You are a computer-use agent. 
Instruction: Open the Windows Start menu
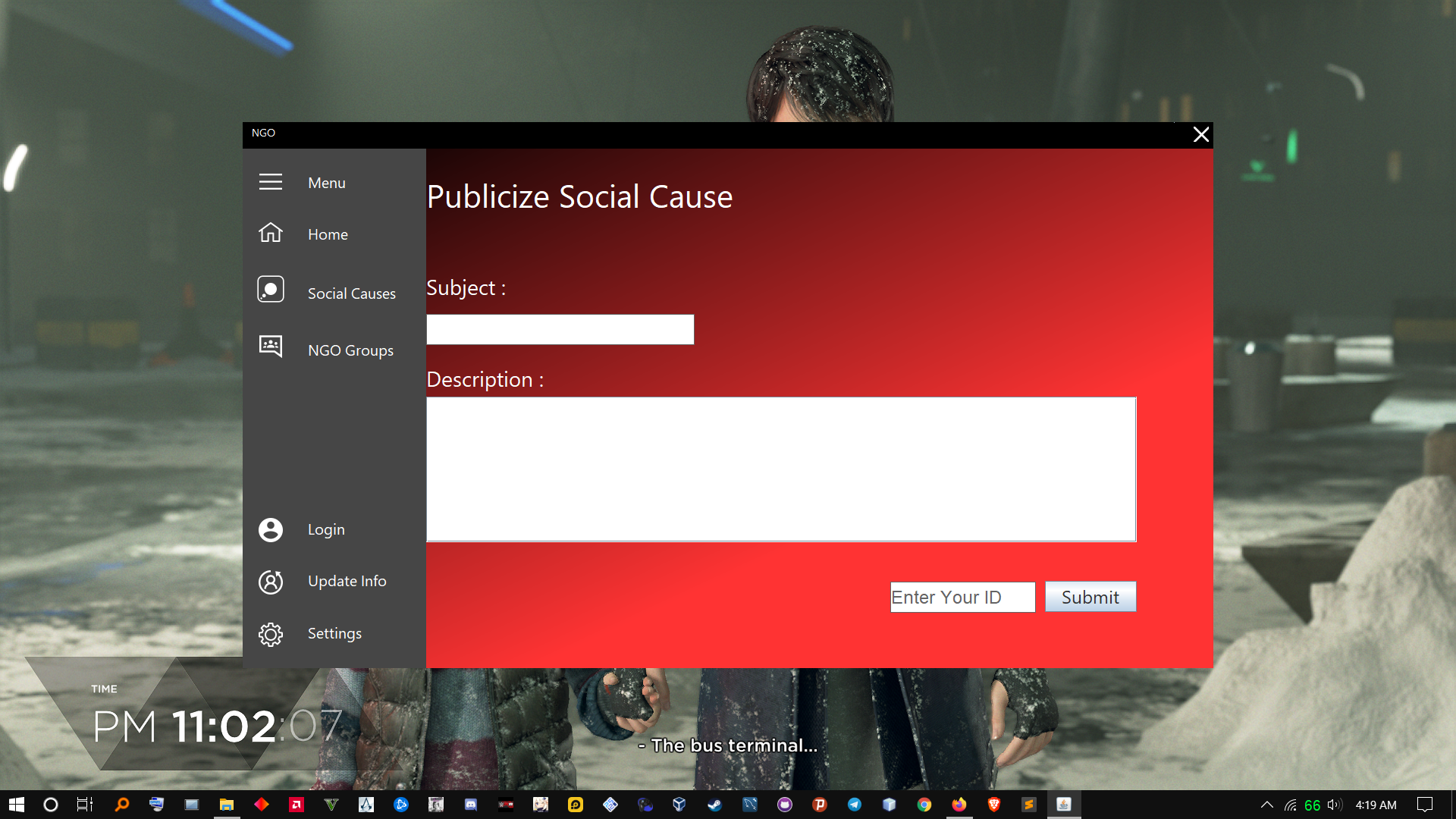point(17,805)
